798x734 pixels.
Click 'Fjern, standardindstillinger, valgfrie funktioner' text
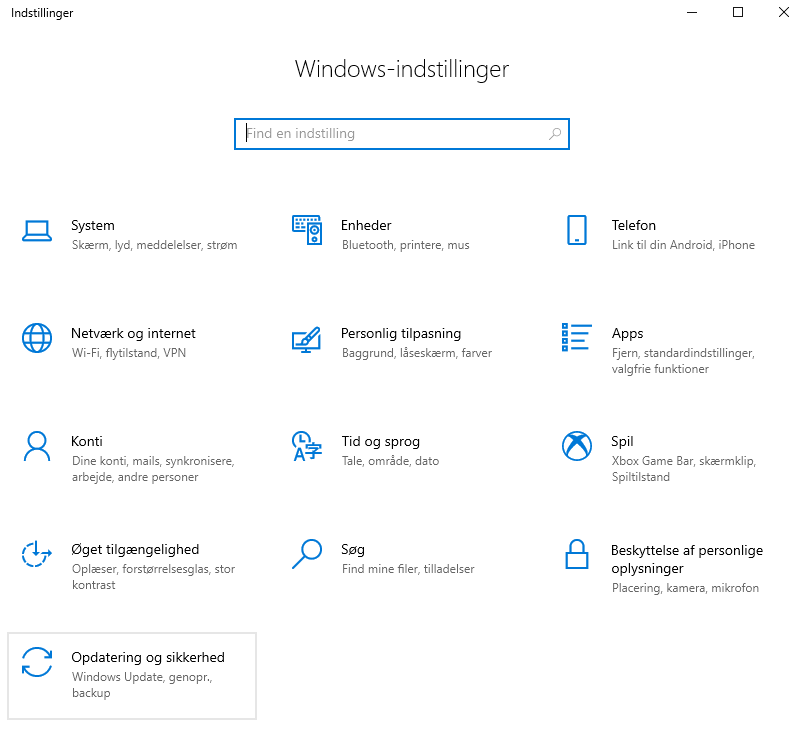click(x=683, y=361)
